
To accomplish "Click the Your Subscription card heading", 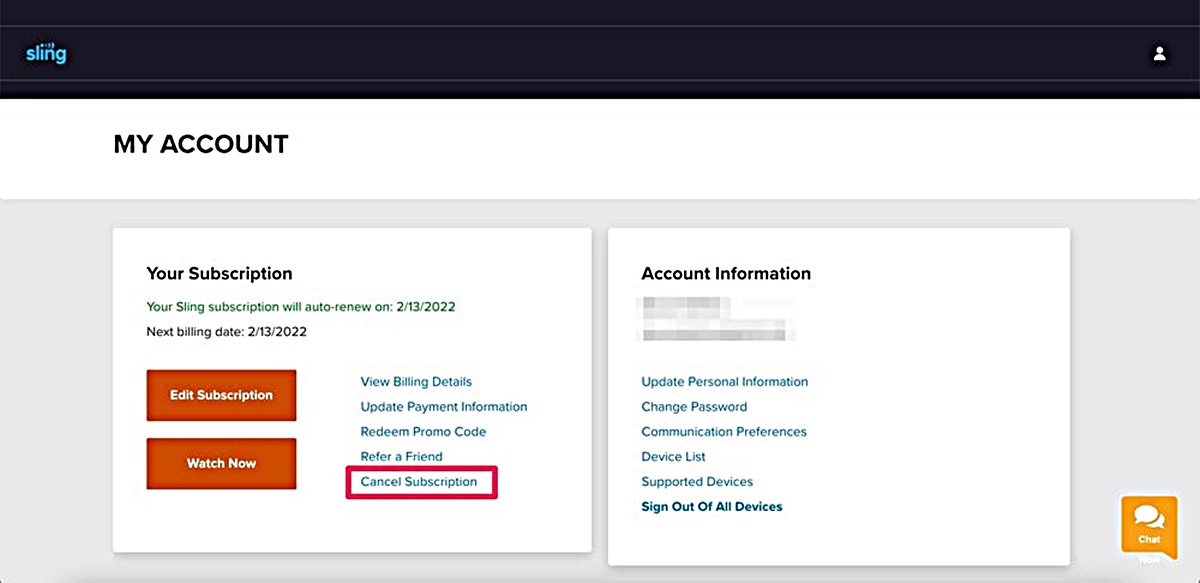I will [x=219, y=274].
